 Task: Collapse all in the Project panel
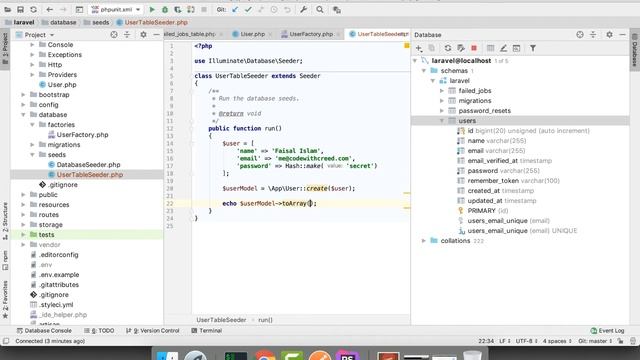[x=127, y=35]
